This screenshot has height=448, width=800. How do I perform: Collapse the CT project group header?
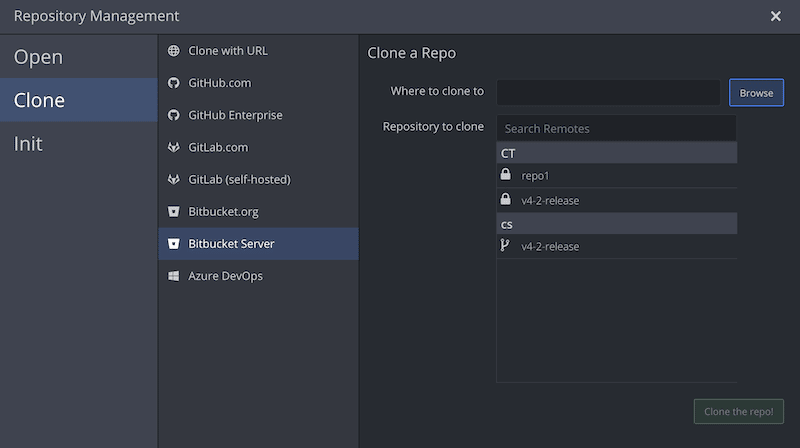(616, 153)
